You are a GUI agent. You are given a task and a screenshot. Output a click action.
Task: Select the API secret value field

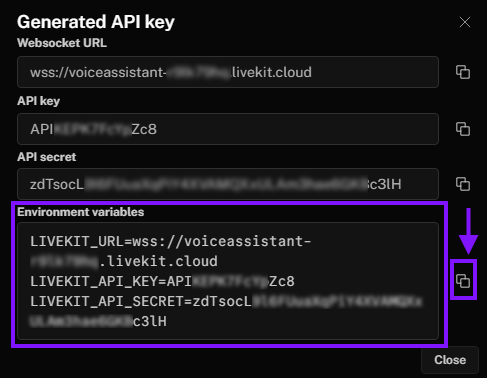pos(228,184)
